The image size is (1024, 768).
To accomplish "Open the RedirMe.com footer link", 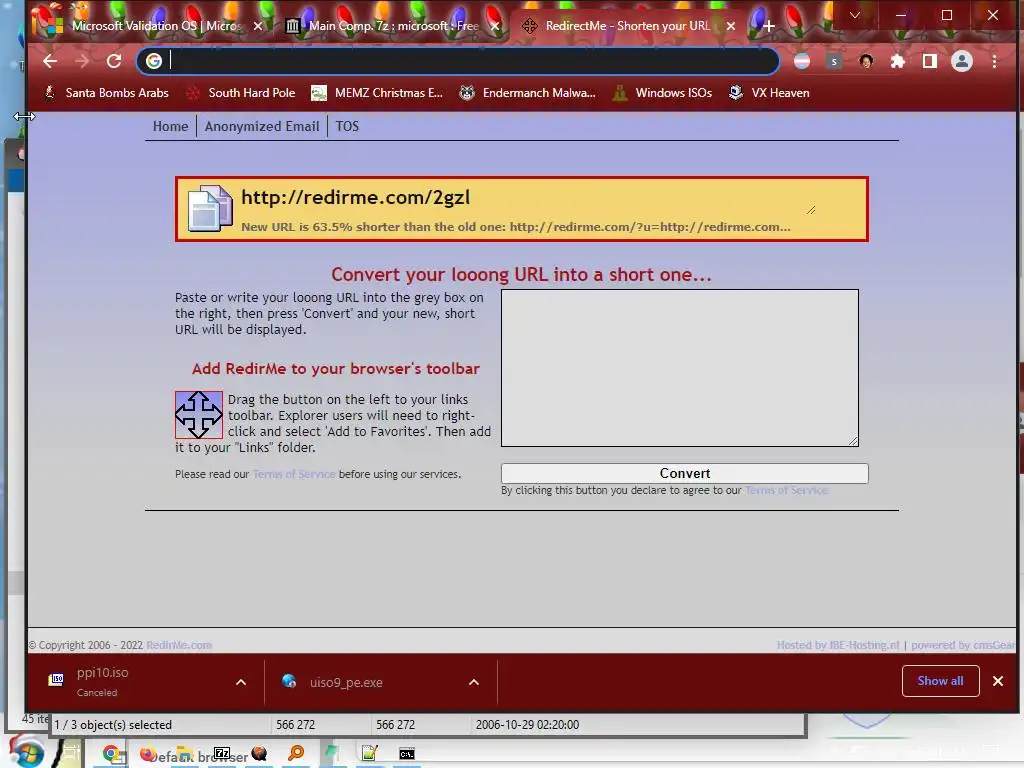I will pos(179,645).
